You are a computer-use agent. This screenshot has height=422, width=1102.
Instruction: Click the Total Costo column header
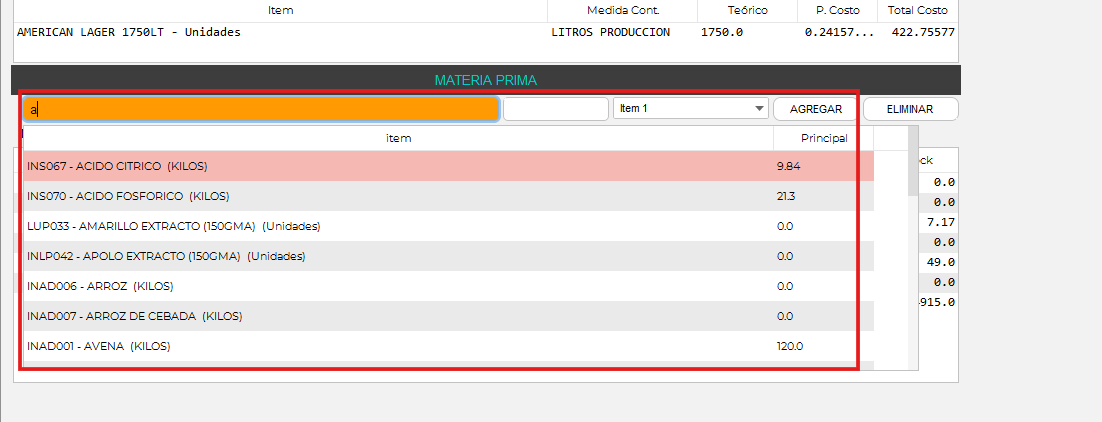[917, 10]
